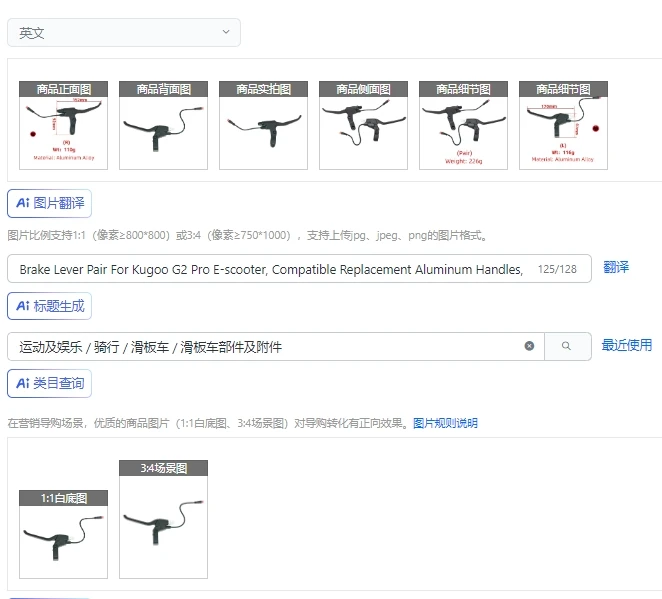Open AI 图片翻译 image translation
The image size is (662, 599).
click(x=49, y=203)
